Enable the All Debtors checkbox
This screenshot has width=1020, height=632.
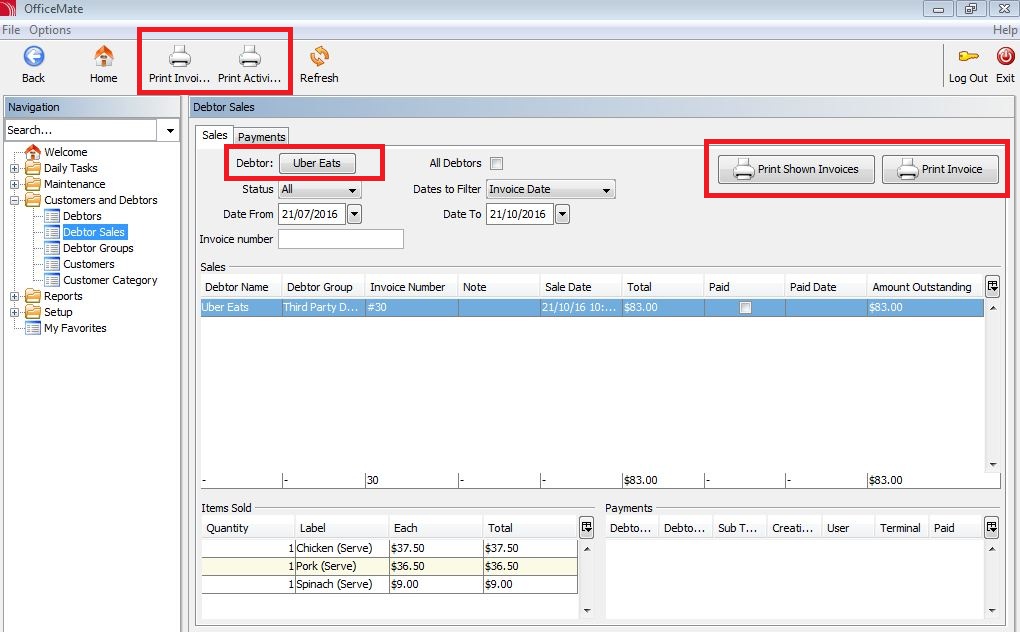click(x=496, y=163)
